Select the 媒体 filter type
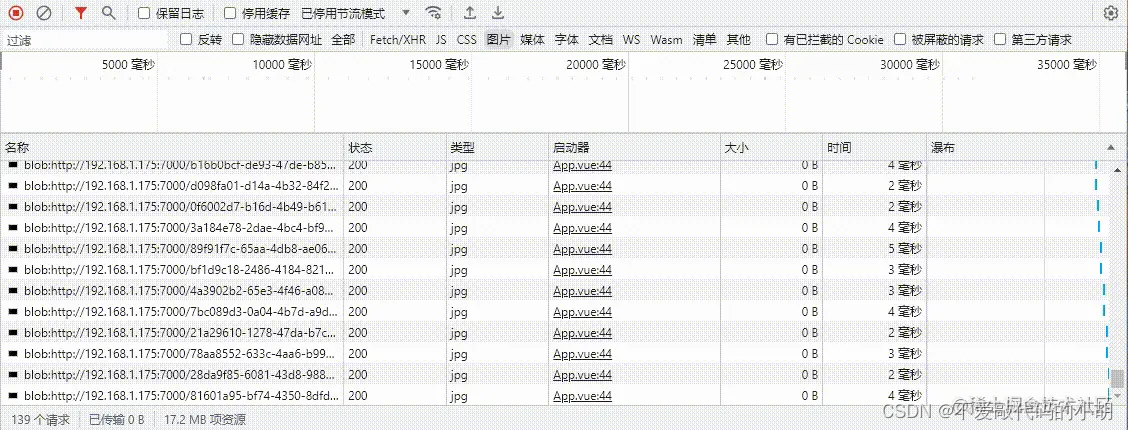 coord(532,40)
